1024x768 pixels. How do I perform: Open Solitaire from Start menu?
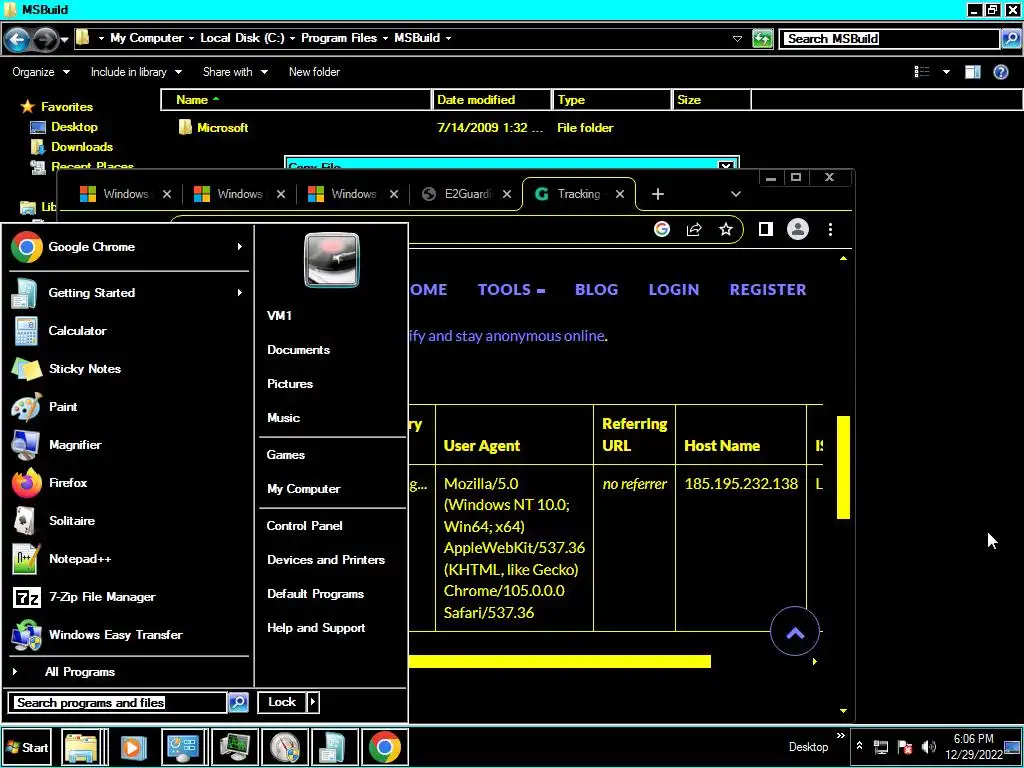(x=128, y=521)
